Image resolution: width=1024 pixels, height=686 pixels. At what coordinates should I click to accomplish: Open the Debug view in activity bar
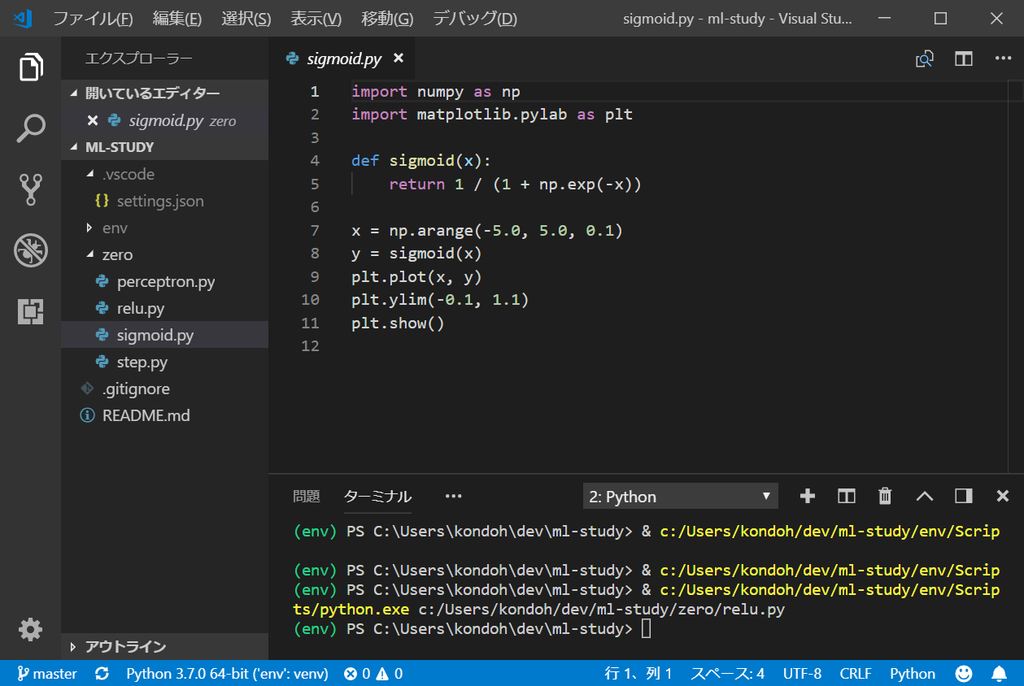point(31,250)
